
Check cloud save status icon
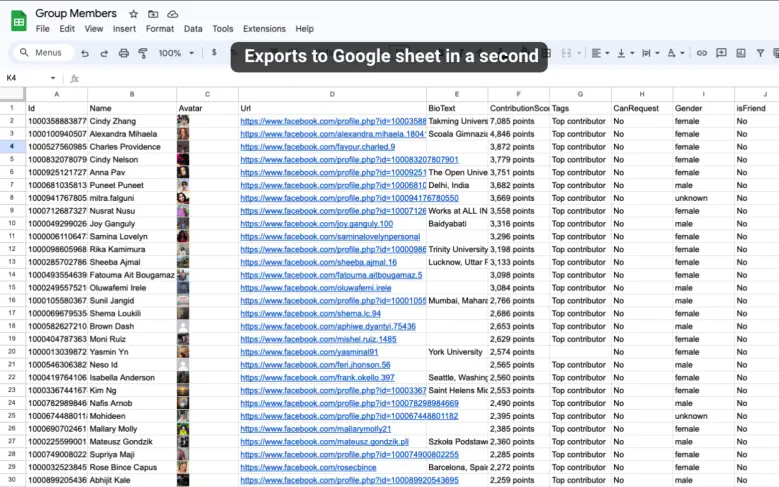coord(172,14)
